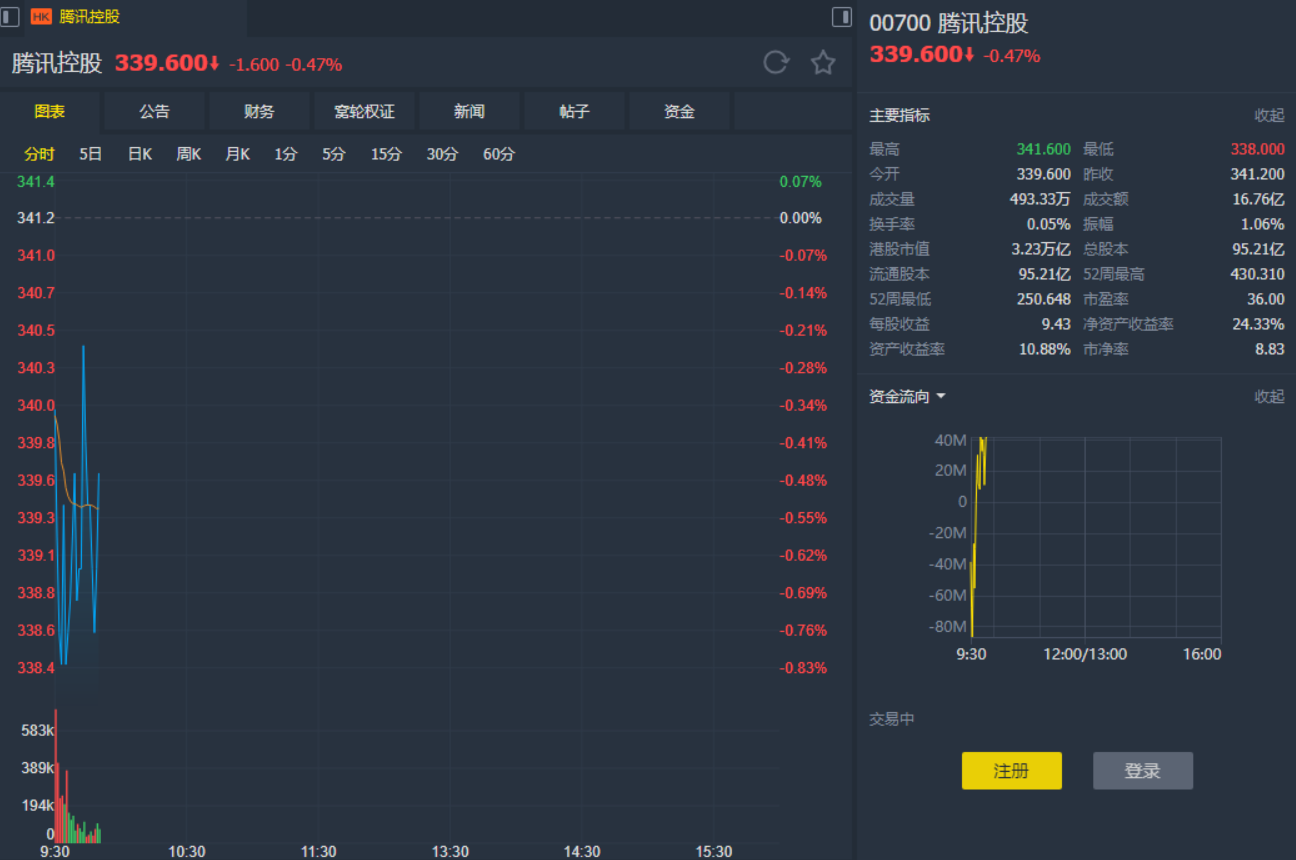The width and height of the screenshot is (1296, 860).
Task: Click the -0.83% axis label
Action: tap(803, 668)
